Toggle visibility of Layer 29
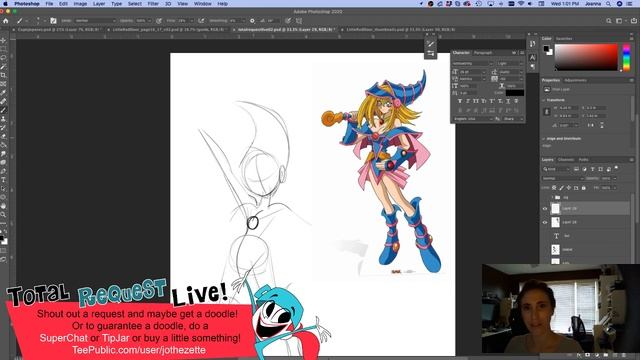 [544, 209]
